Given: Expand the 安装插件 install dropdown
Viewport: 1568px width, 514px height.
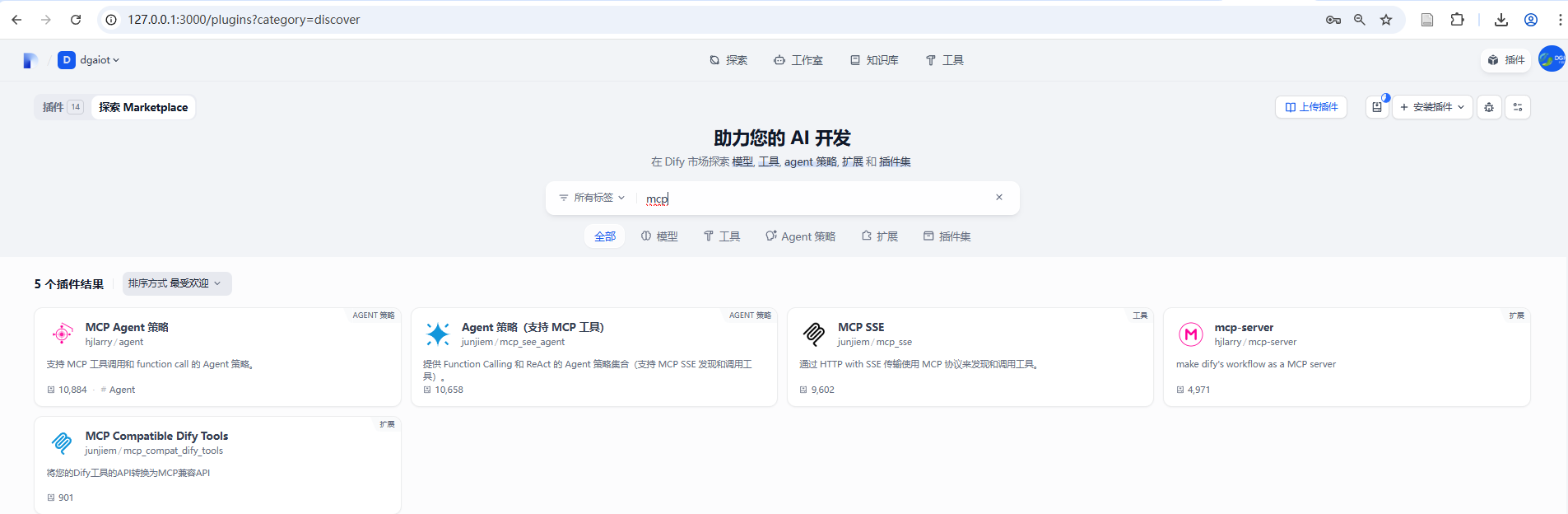Looking at the screenshot, I should [x=1432, y=107].
